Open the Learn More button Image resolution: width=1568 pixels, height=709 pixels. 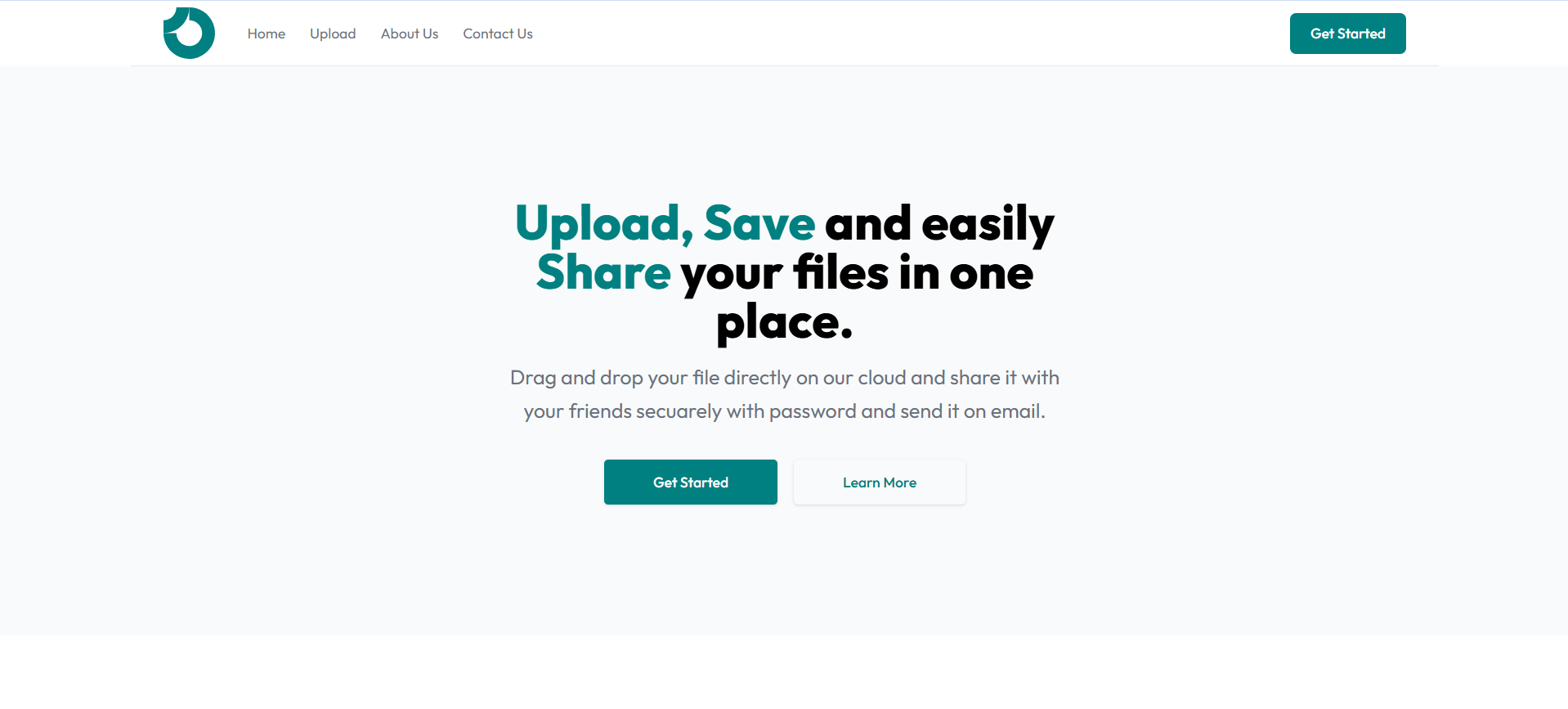[879, 482]
